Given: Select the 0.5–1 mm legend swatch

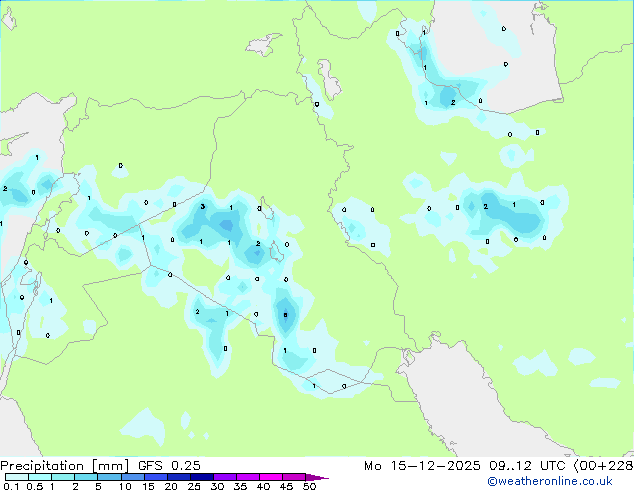Looking at the screenshot, I should tap(40, 477).
